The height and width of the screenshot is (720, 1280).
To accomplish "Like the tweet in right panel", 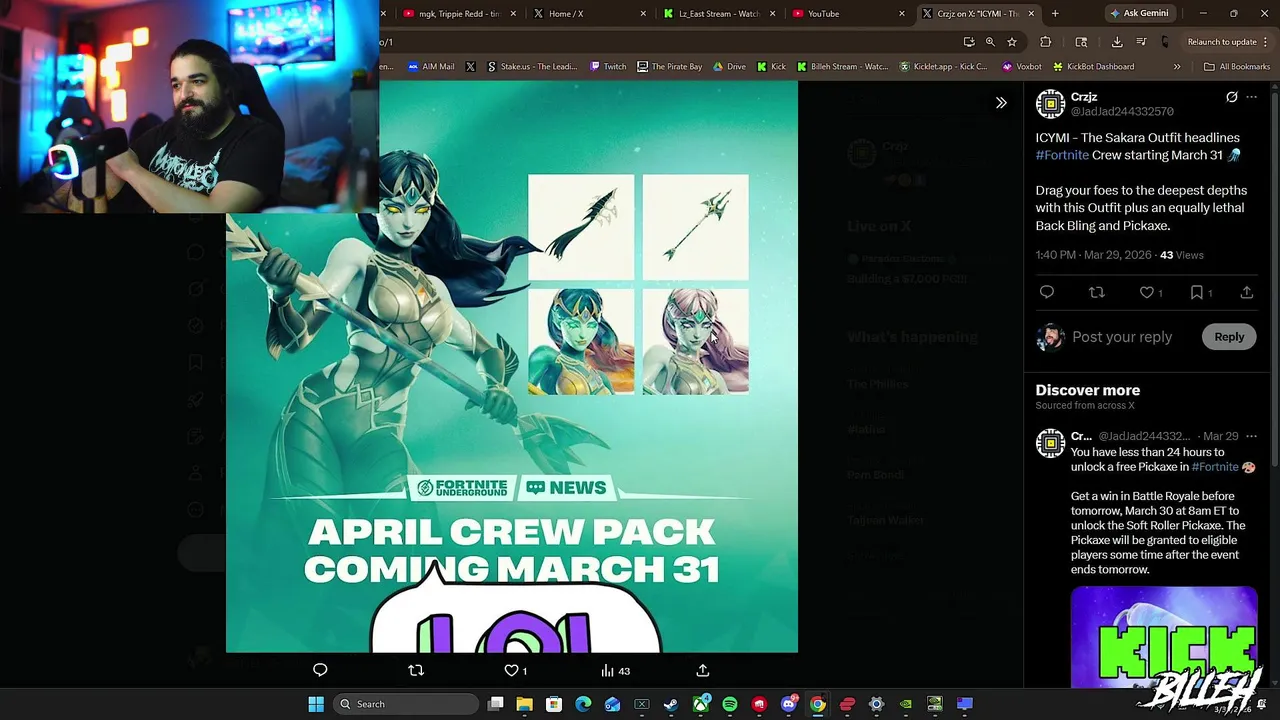I will tap(1147, 292).
